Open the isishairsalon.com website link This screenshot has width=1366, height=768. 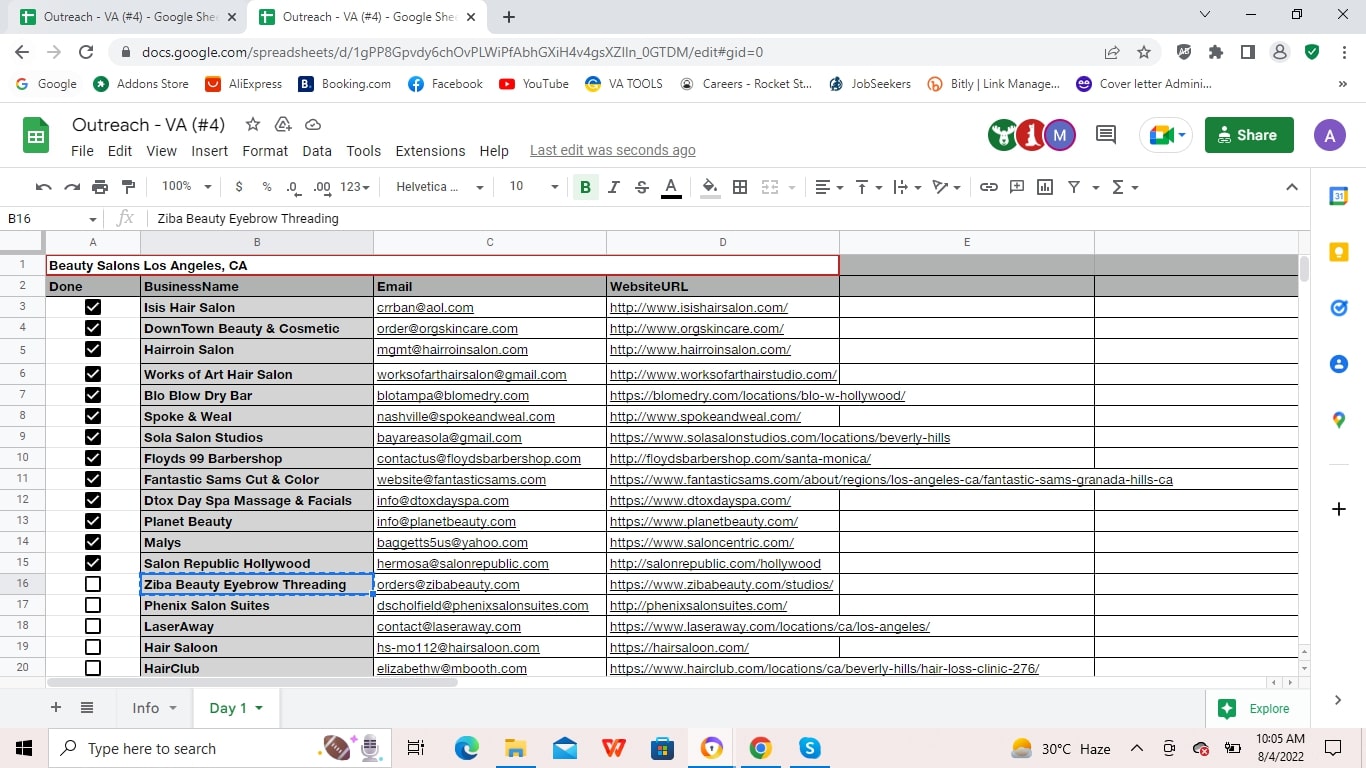(x=698, y=308)
